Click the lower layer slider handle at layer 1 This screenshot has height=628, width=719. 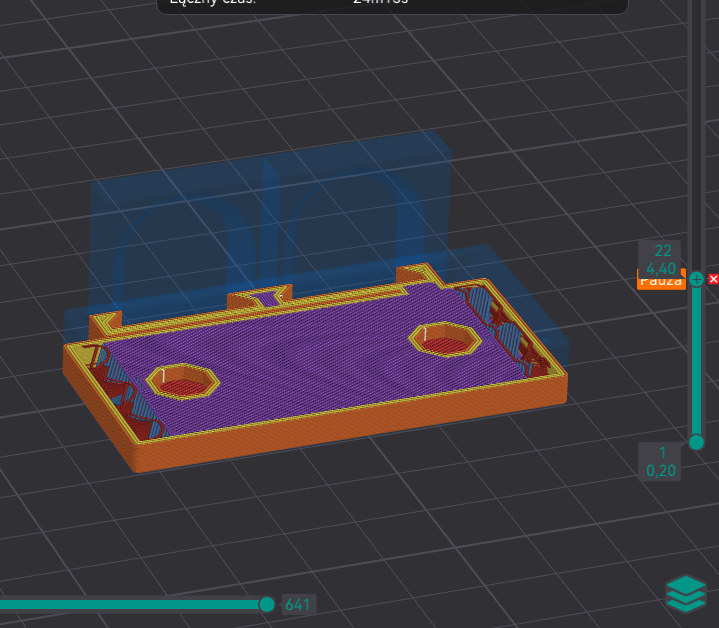696,442
